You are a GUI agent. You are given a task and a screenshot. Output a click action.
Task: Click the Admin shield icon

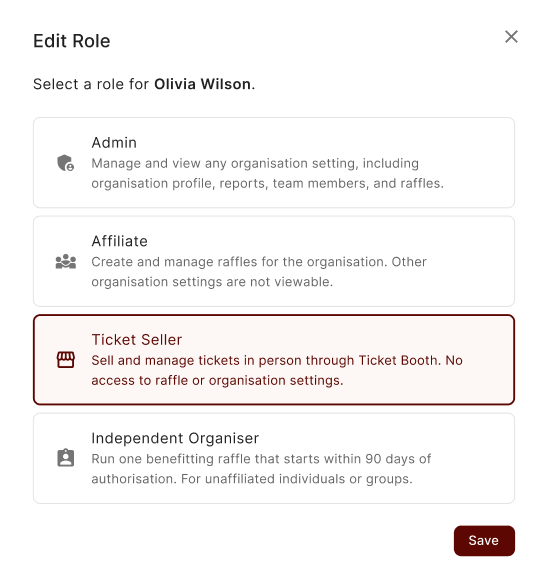point(66,163)
